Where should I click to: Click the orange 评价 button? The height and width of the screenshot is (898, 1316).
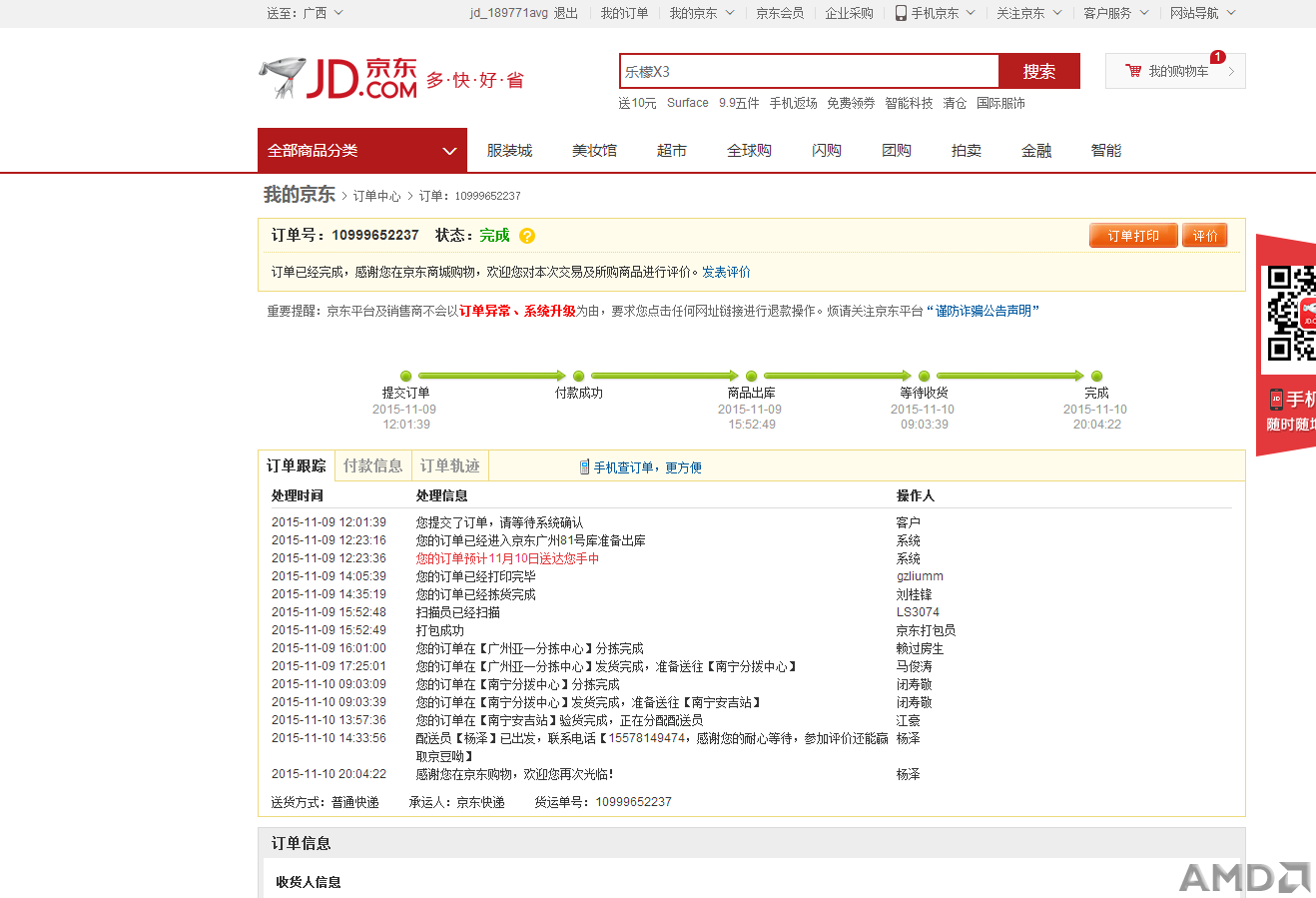coord(1205,236)
